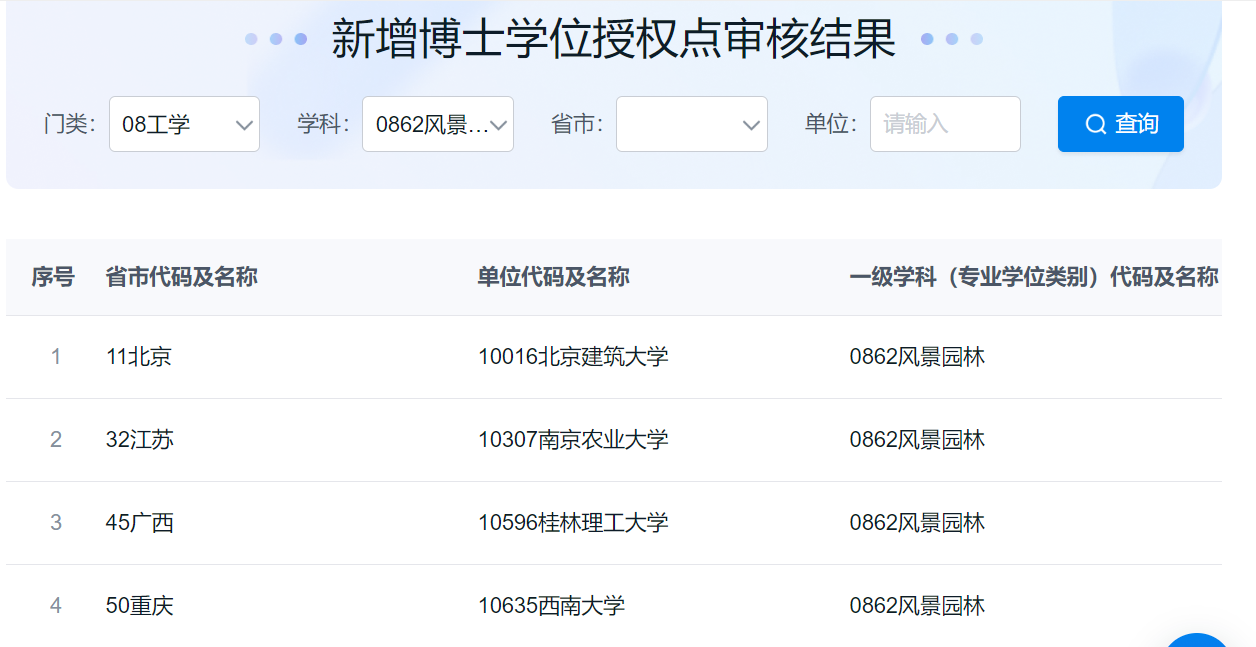
Task: Click the 门类 field label
Action: click(x=69, y=124)
